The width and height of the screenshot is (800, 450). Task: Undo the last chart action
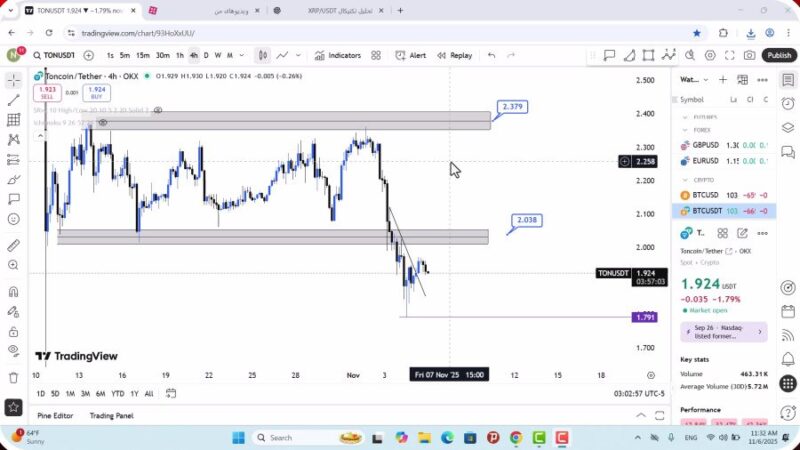click(491, 56)
